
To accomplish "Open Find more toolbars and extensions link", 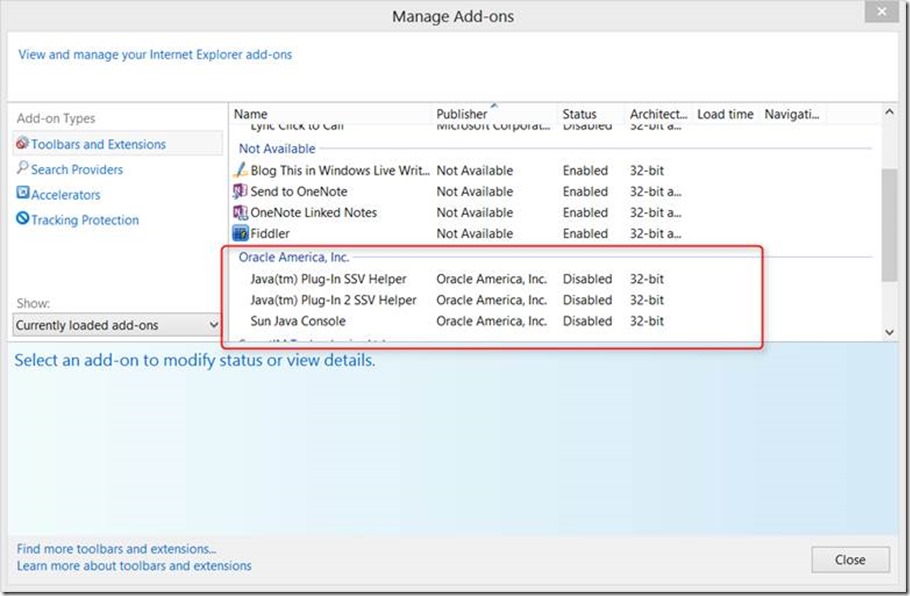I will (116, 548).
